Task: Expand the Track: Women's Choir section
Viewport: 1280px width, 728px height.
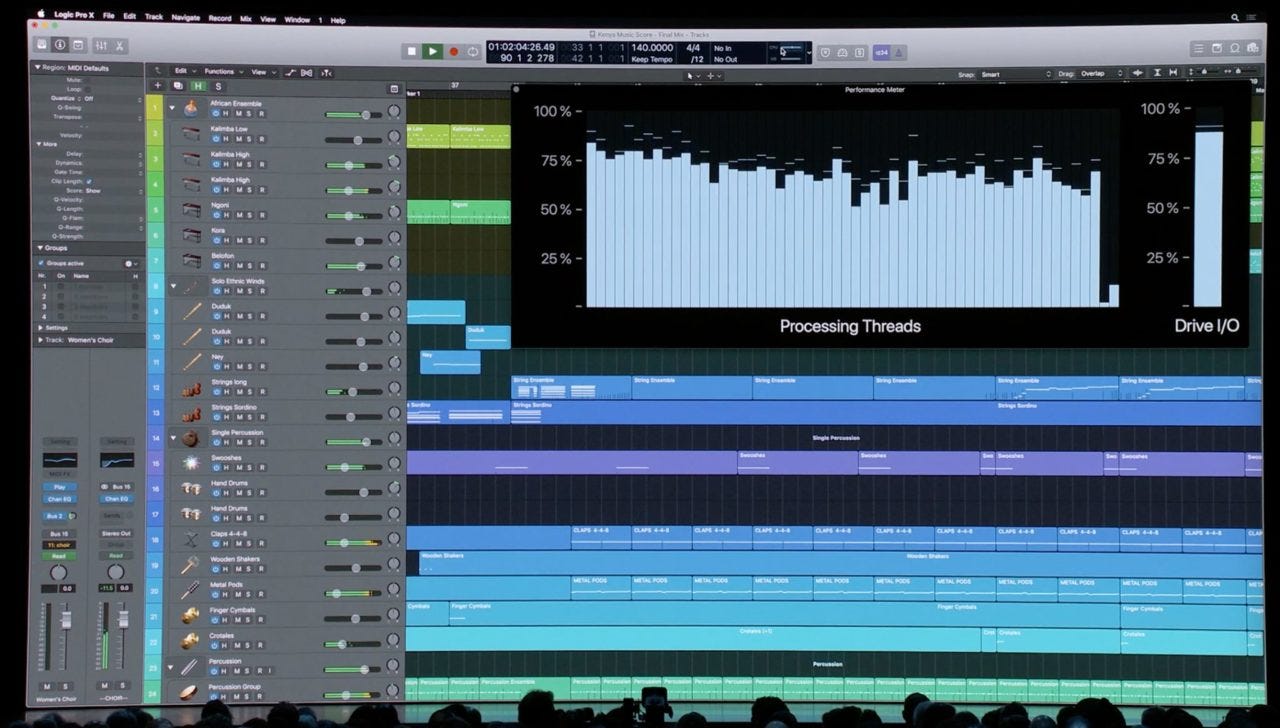Action: coord(41,340)
